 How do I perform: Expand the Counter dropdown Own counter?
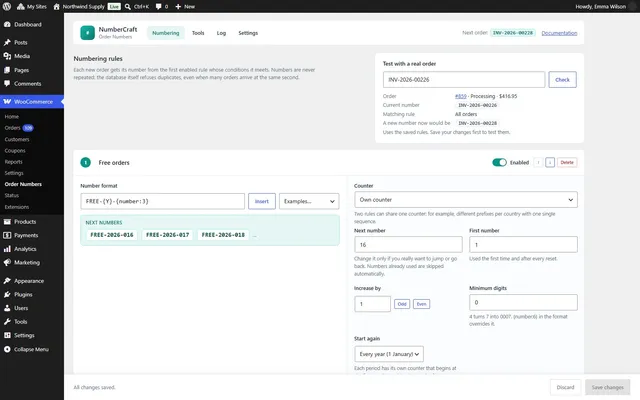[x=466, y=200]
